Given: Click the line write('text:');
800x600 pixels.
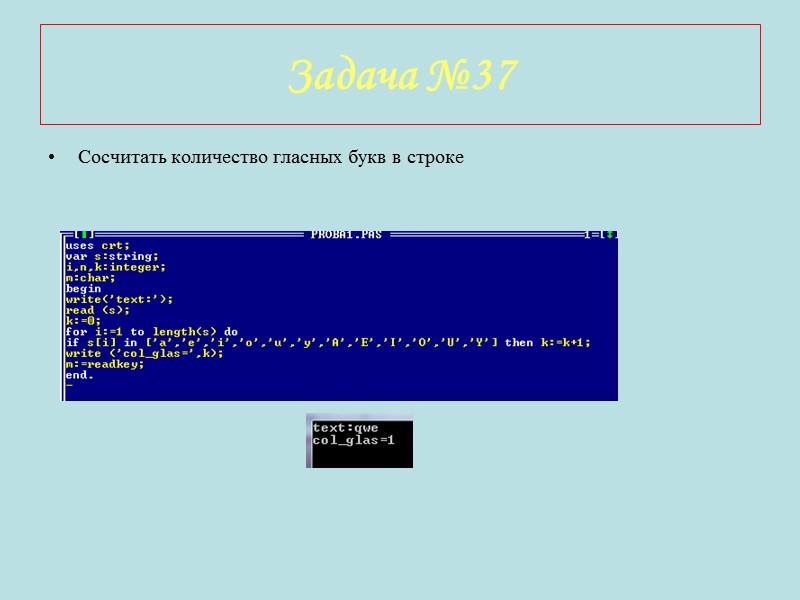Looking at the screenshot, I should [x=119, y=299].
